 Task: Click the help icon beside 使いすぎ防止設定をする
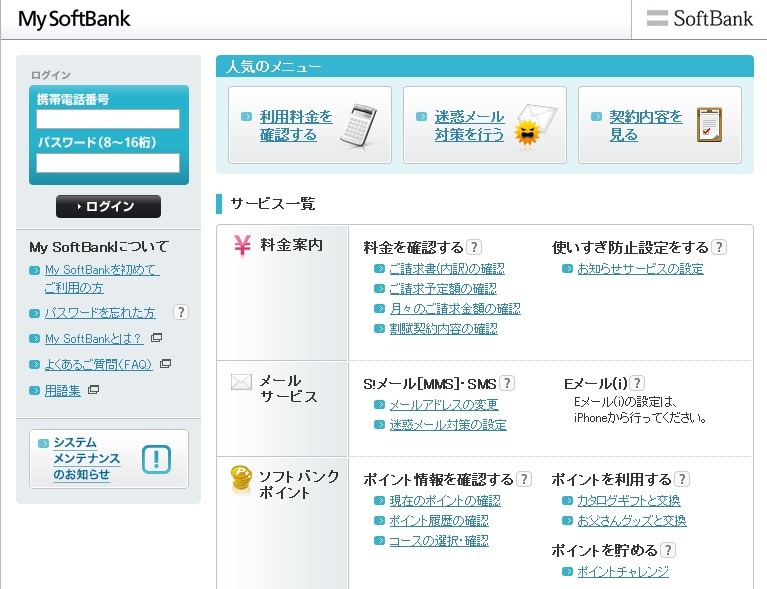[719, 247]
